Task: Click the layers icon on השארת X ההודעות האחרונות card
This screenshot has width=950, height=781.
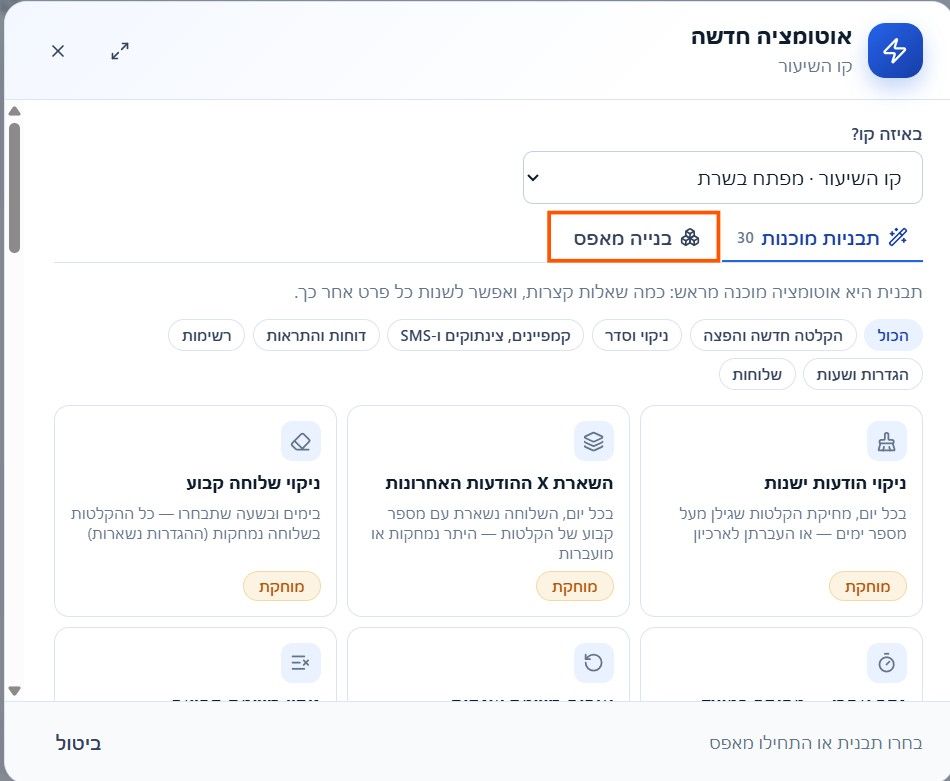Action: point(594,441)
